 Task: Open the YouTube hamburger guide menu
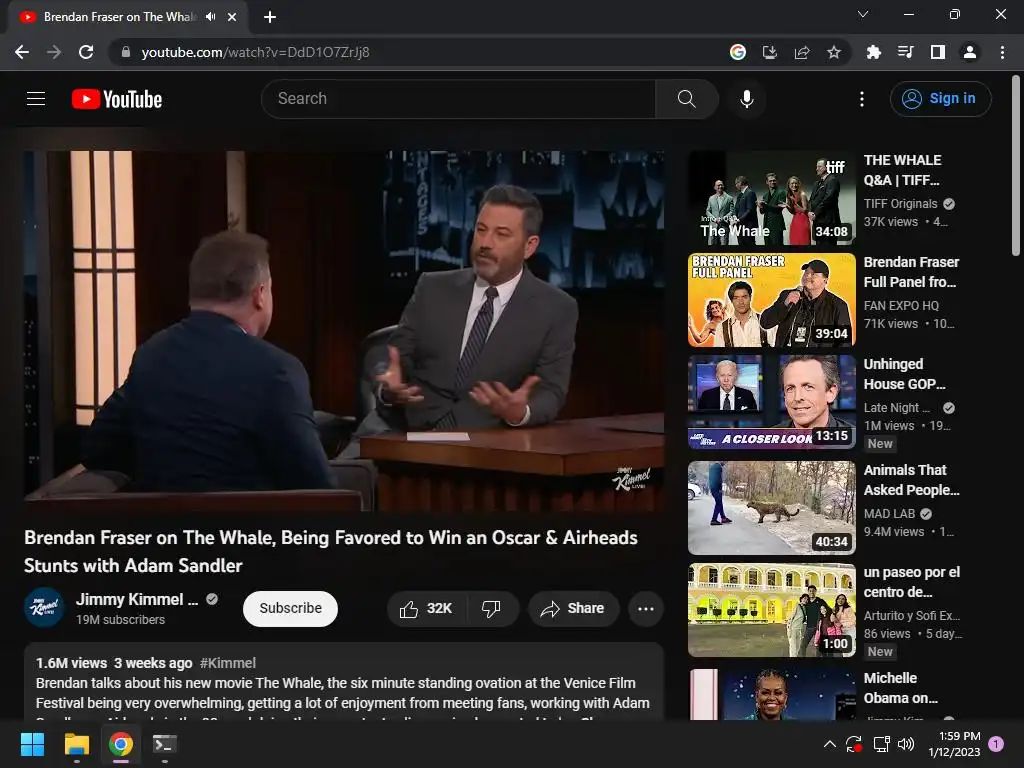click(36, 99)
